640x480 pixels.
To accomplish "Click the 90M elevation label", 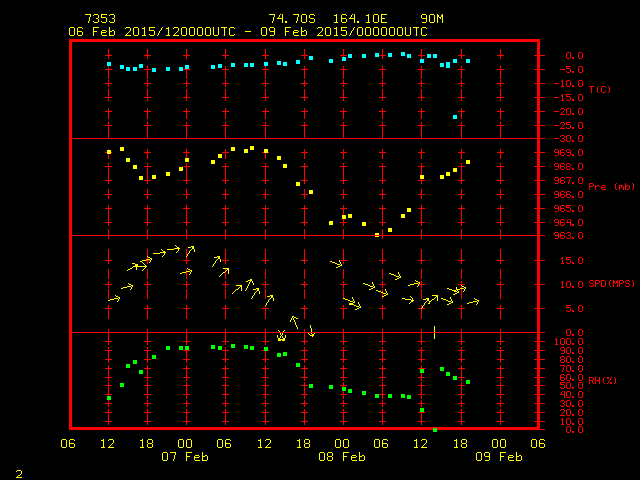I will point(432,19).
